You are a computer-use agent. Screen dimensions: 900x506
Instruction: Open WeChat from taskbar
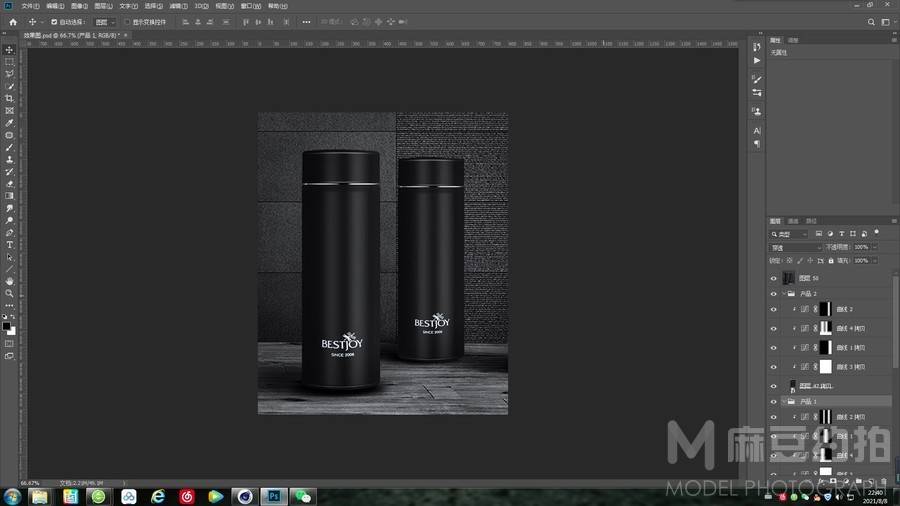point(302,496)
